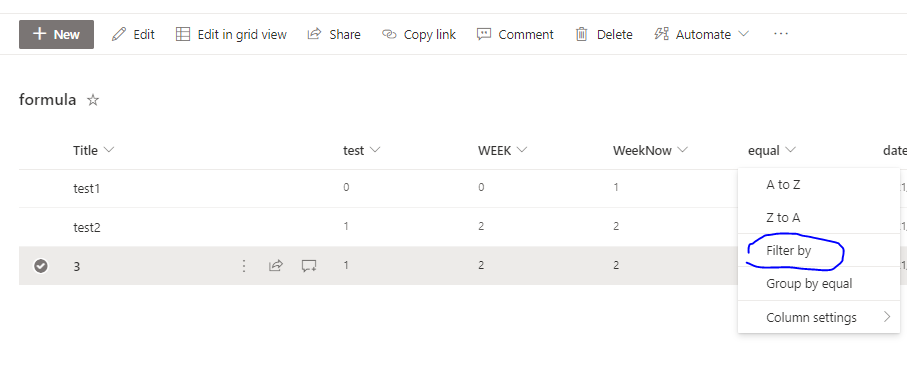Click the Edit pencil icon

119,34
